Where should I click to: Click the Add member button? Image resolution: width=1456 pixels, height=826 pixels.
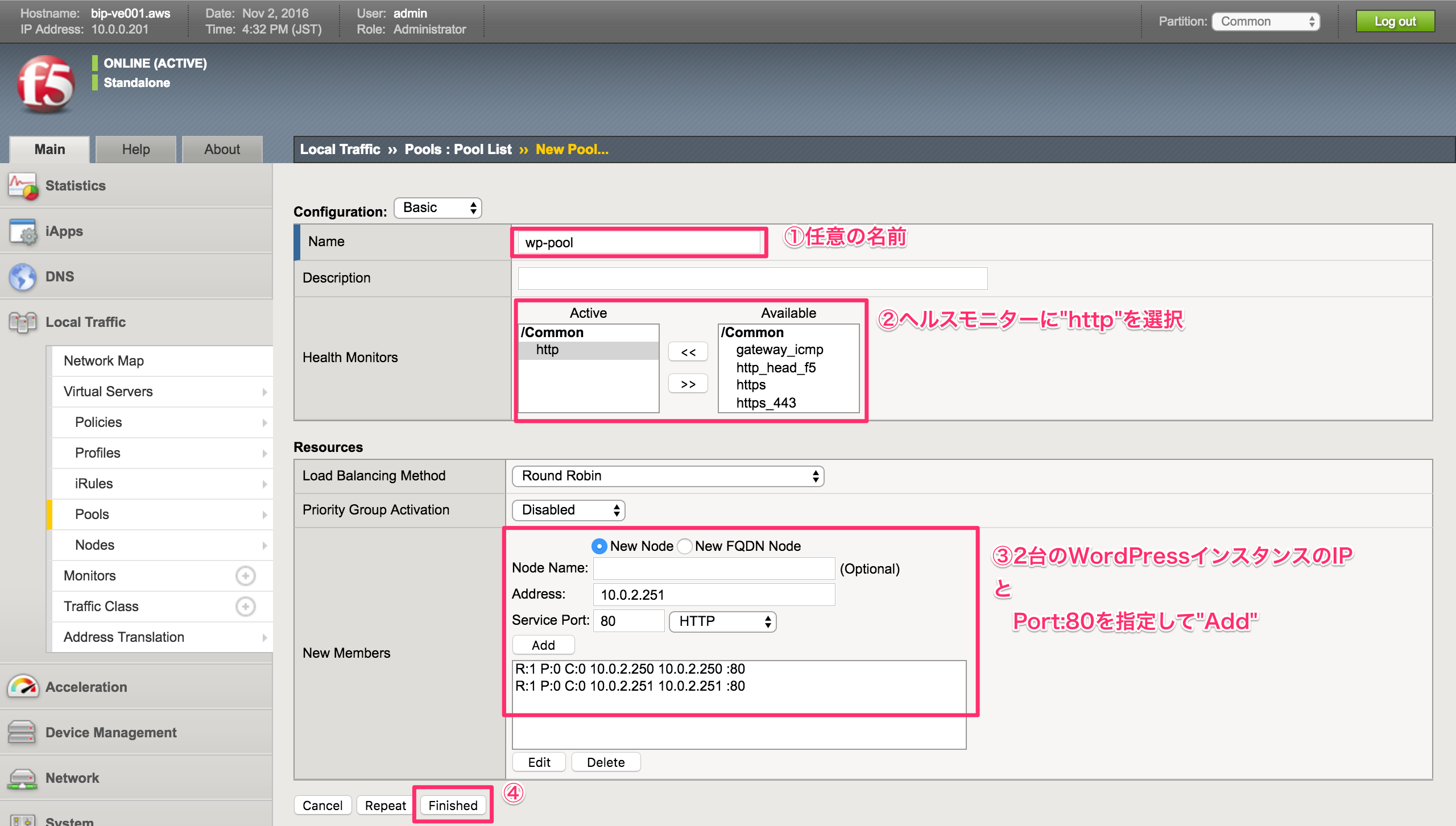(x=543, y=645)
